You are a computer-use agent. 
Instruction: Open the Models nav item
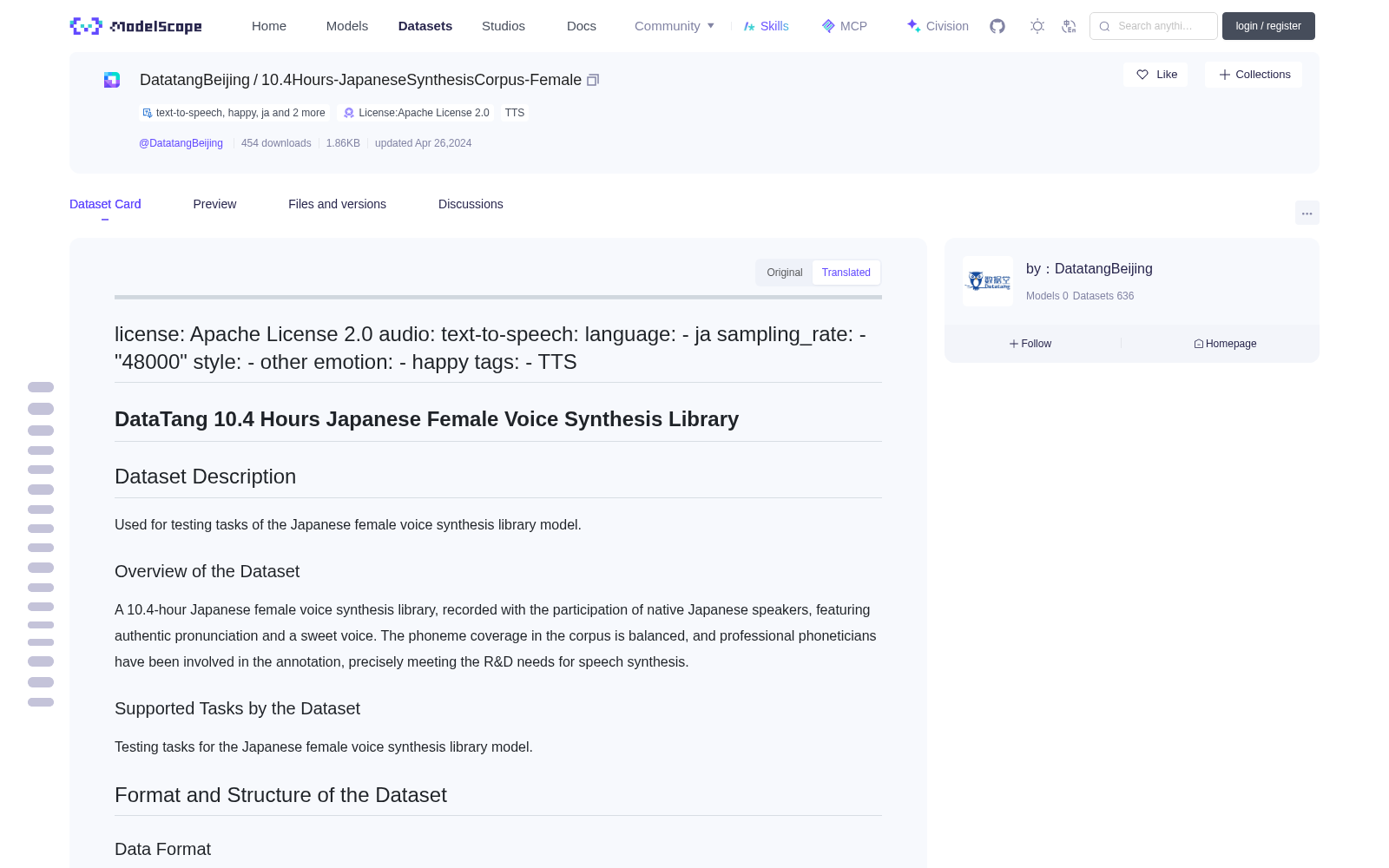pyautogui.click(x=347, y=26)
